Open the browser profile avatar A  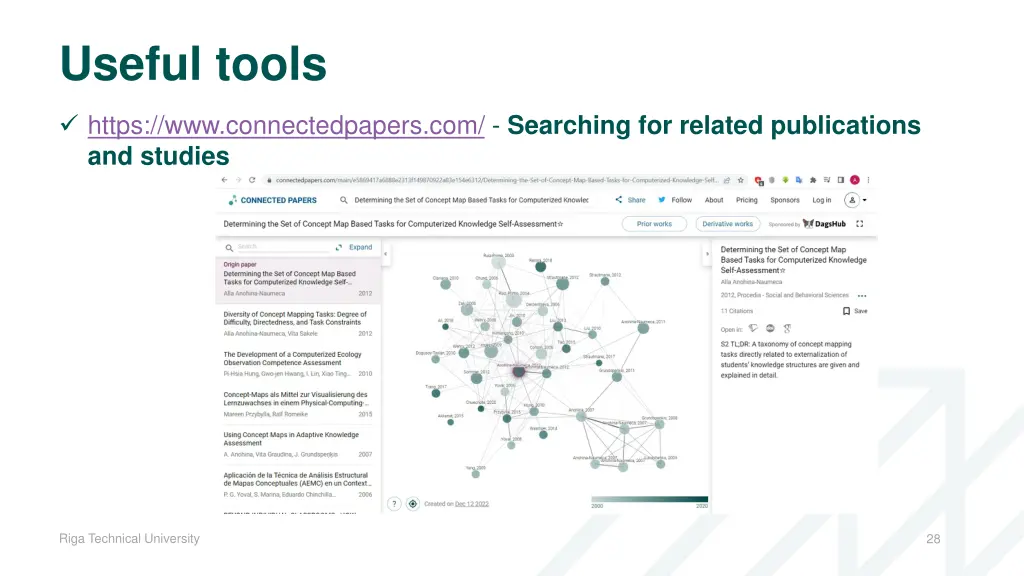(x=855, y=180)
